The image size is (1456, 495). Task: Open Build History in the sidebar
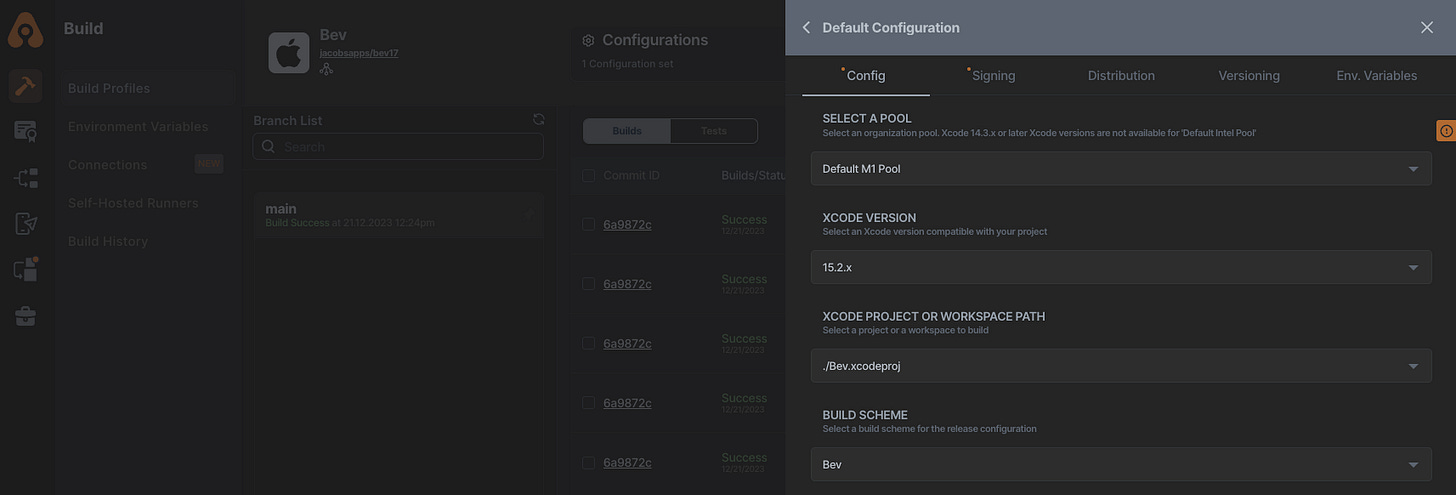108,241
